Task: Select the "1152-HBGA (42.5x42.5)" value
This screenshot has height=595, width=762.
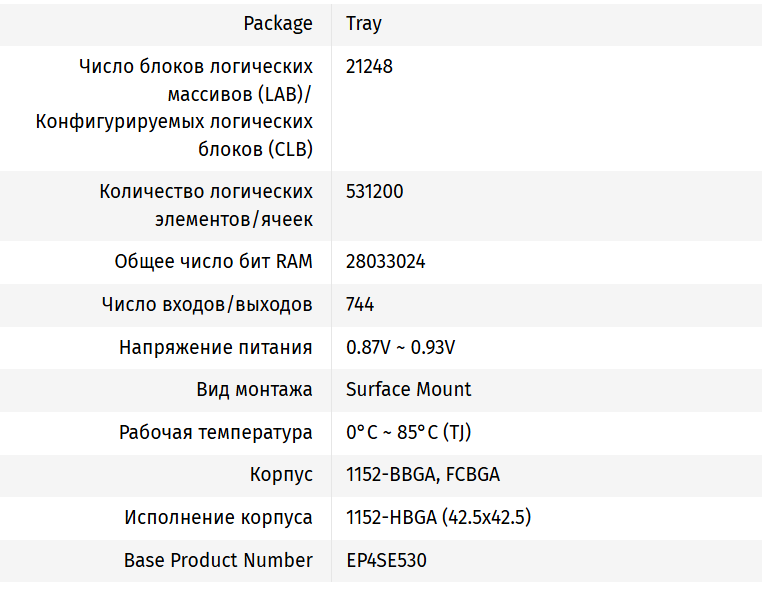Action: 438,517
